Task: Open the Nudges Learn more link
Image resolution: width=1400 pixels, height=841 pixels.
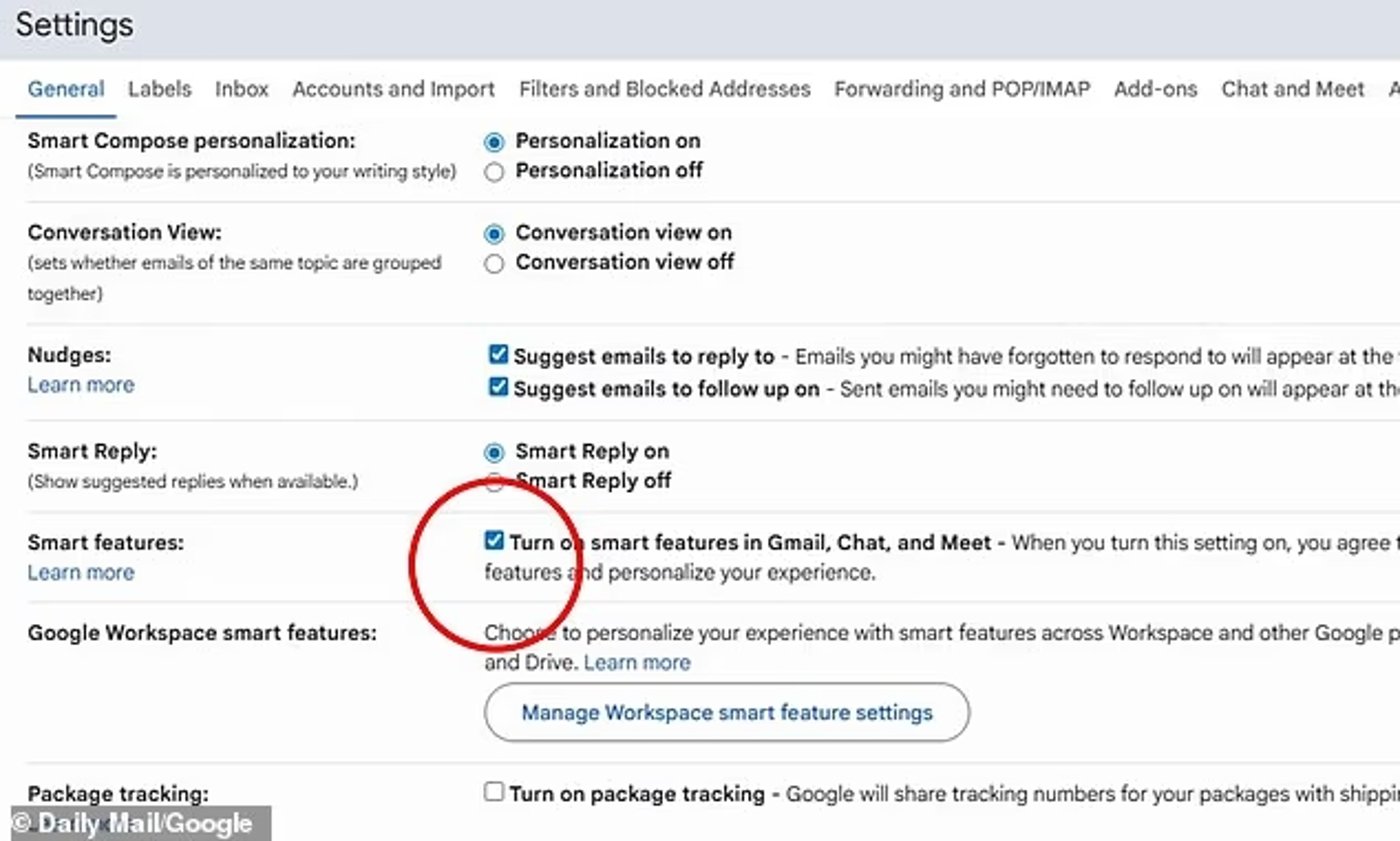Action: point(81,384)
